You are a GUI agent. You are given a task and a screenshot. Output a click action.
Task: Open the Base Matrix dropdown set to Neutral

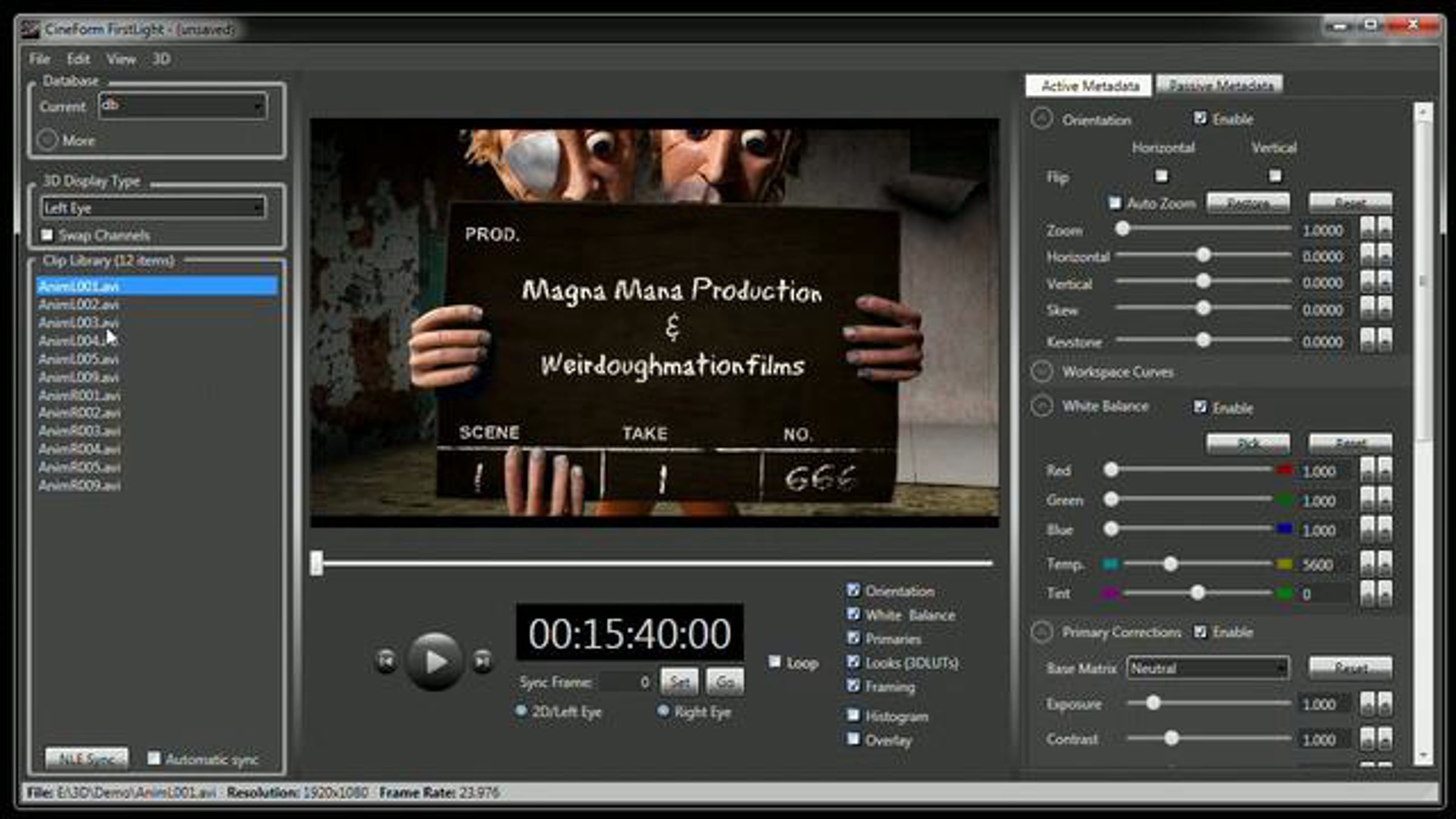[1208, 668]
